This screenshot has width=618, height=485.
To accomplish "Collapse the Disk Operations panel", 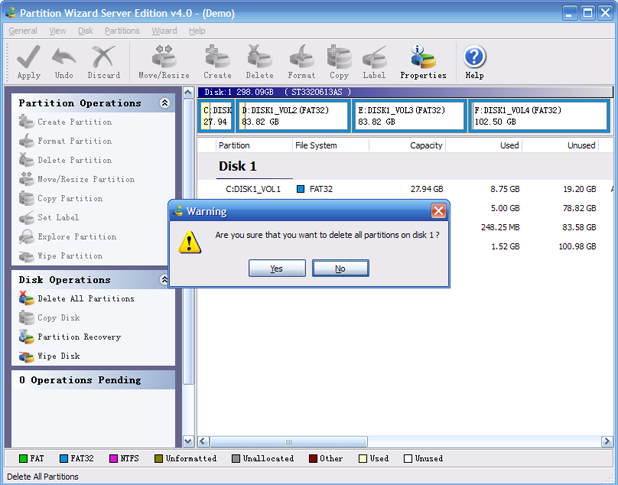I will pos(164,280).
